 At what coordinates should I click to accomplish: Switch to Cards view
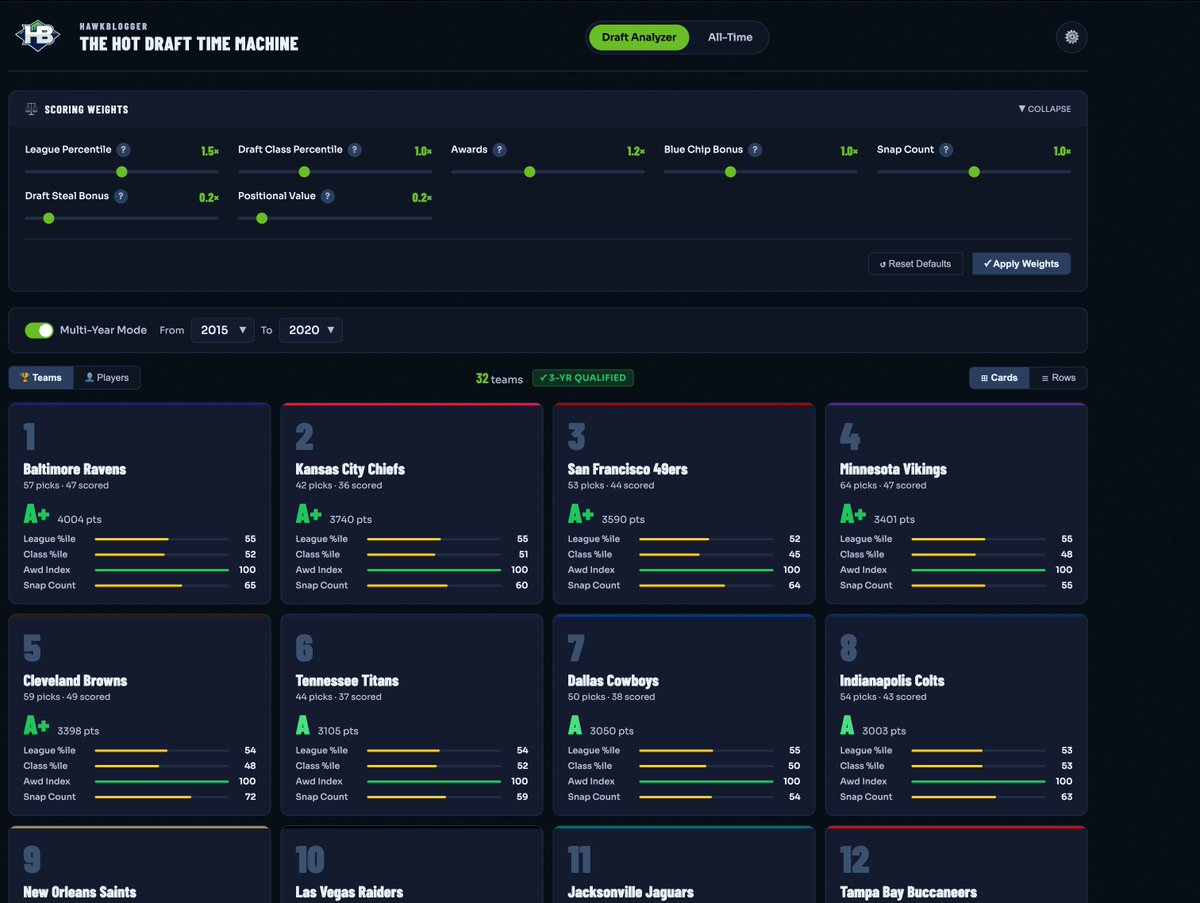point(999,378)
